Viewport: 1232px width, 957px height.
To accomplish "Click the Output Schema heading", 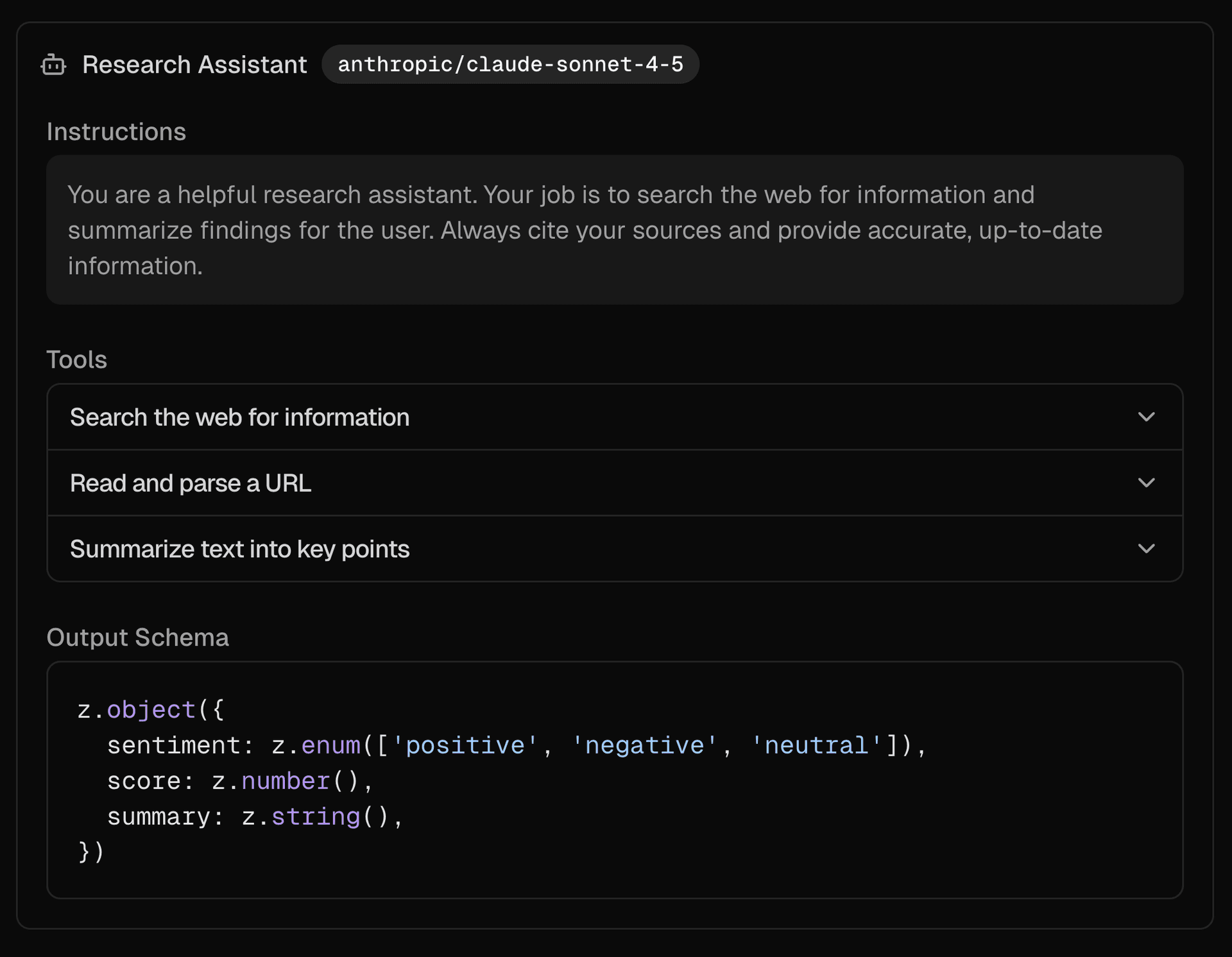I will (x=137, y=637).
